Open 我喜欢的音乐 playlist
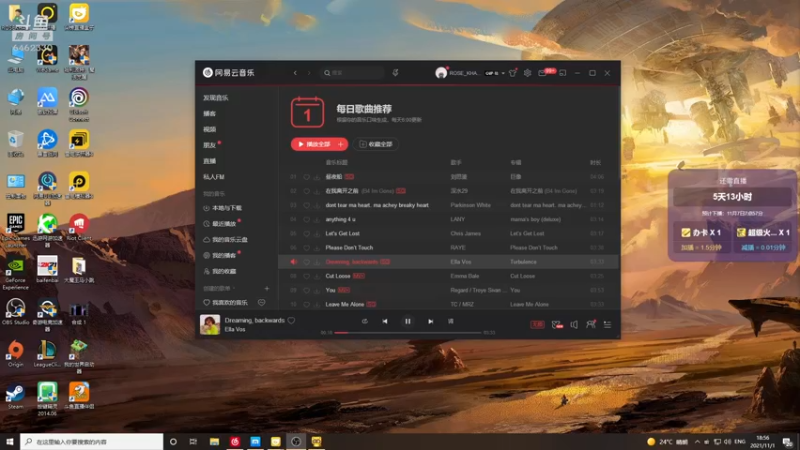This screenshot has width=800, height=450. pyautogui.click(x=225, y=303)
